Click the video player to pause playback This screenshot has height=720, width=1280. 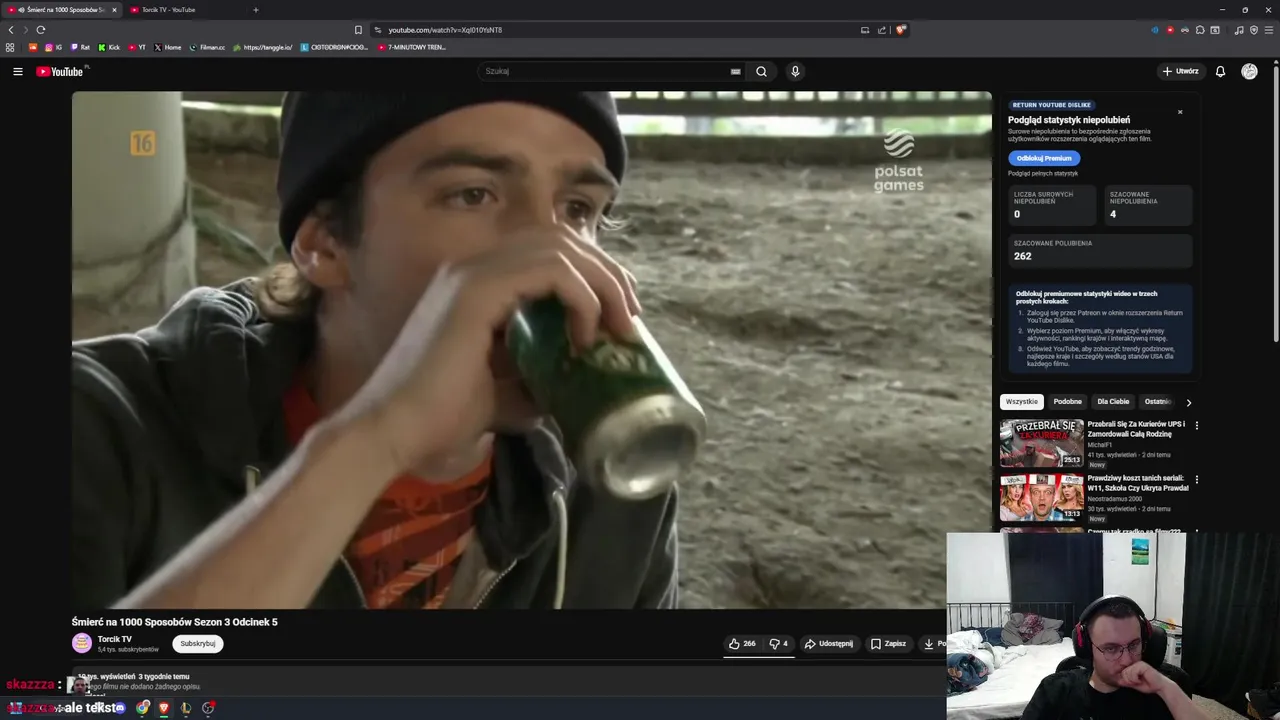tap(532, 350)
